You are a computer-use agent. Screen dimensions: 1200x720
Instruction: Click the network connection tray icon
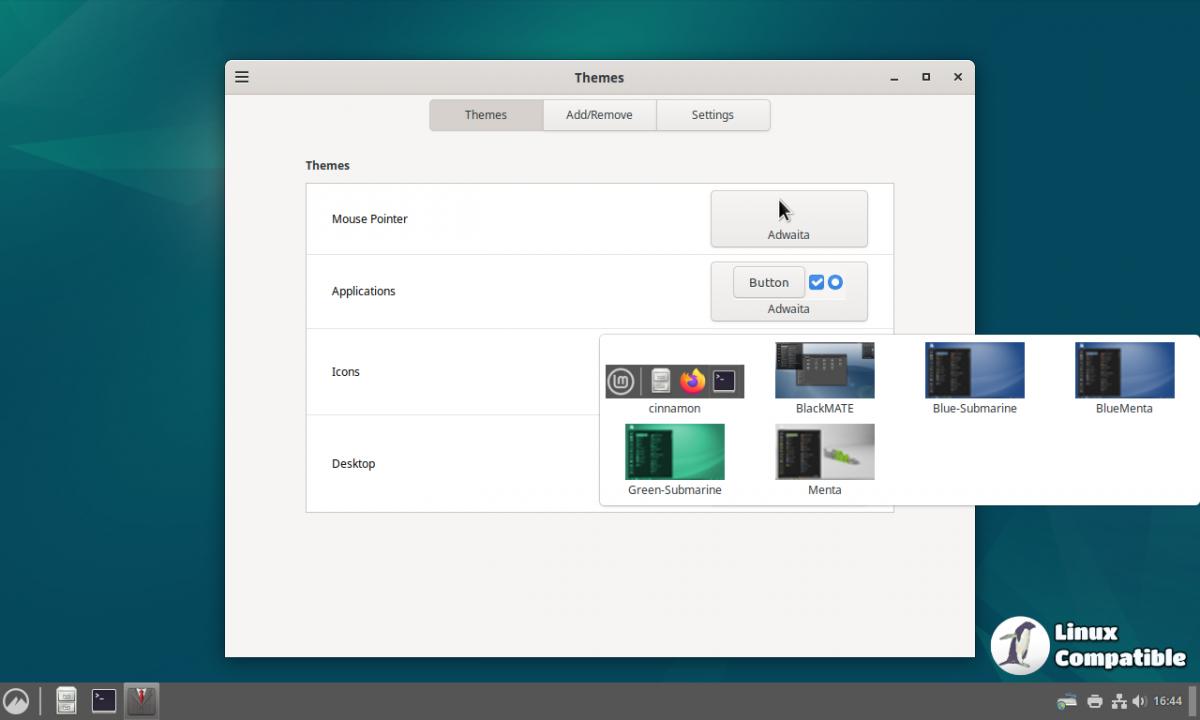tap(1119, 701)
